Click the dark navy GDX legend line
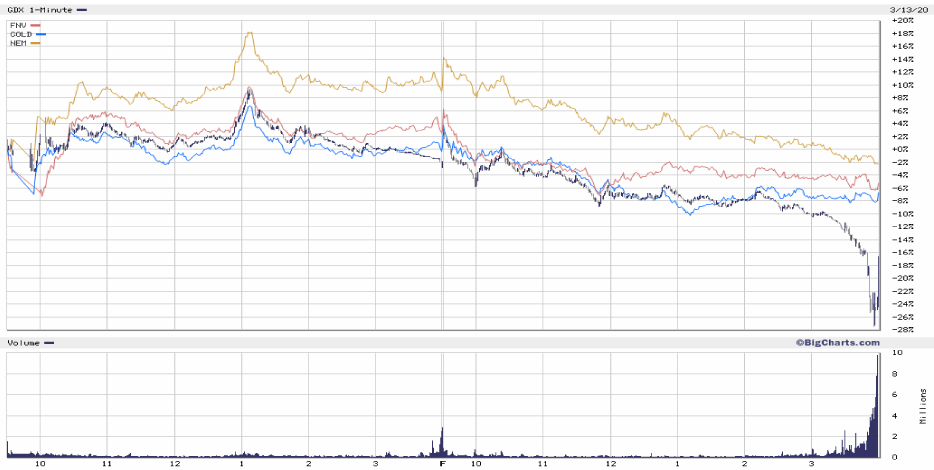 tap(82, 9)
